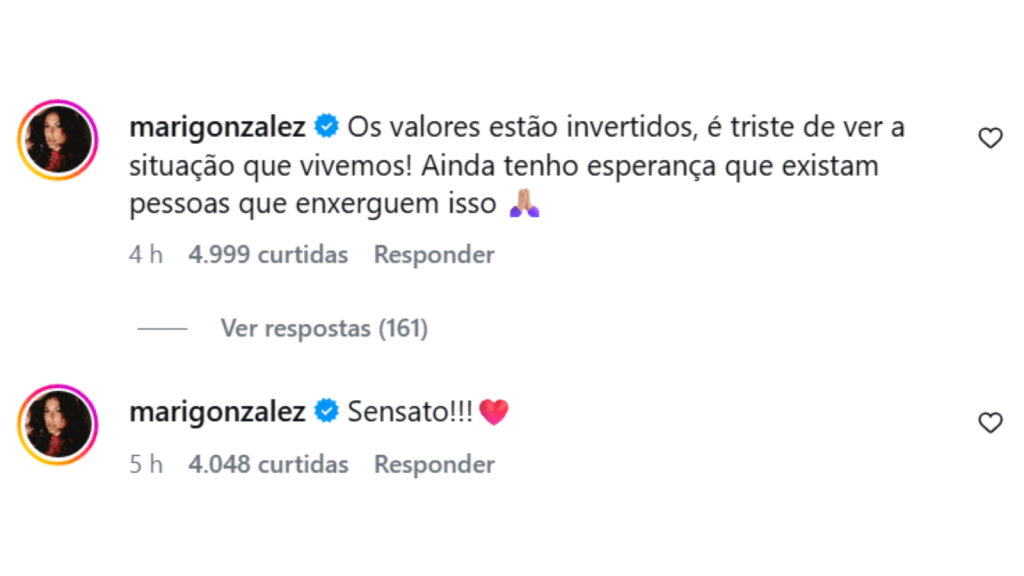The height and width of the screenshot is (576, 1024).
Task: Open the "4 h" timestamp link
Action: coord(146,255)
